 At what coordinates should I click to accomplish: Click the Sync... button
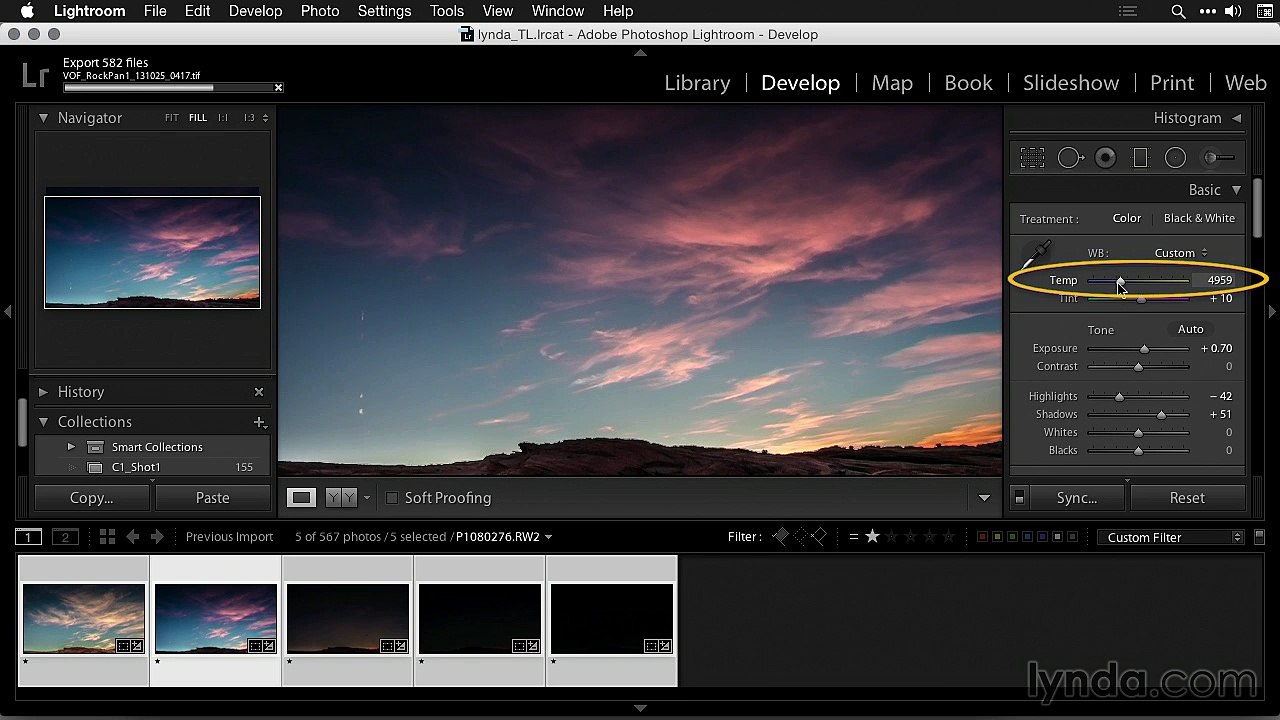point(1077,498)
